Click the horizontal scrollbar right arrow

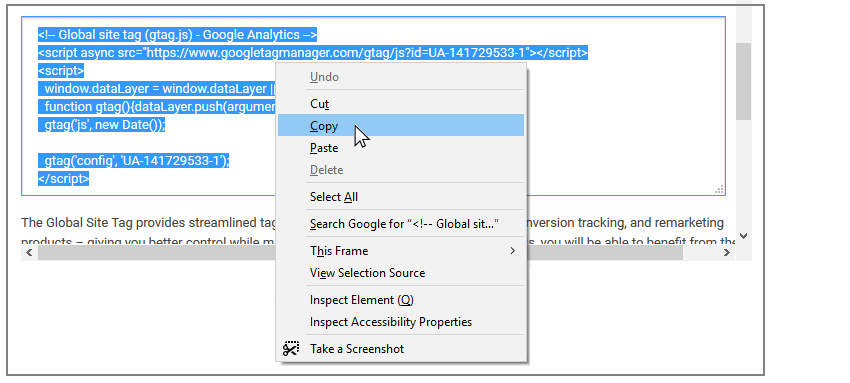coord(727,252)
